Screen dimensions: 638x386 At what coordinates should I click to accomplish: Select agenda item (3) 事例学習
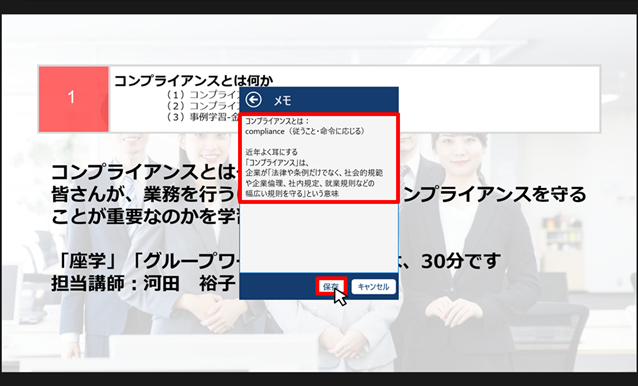click(x=203, y=117)
